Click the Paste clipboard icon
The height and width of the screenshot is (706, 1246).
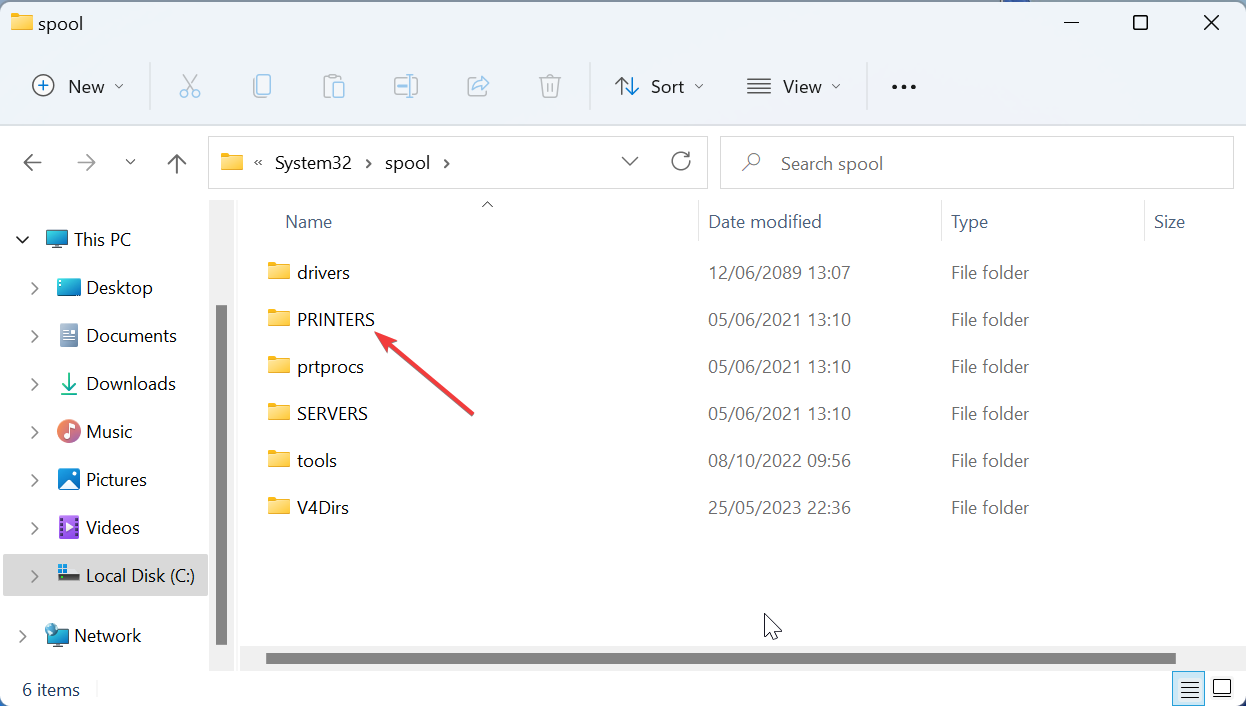334,87
